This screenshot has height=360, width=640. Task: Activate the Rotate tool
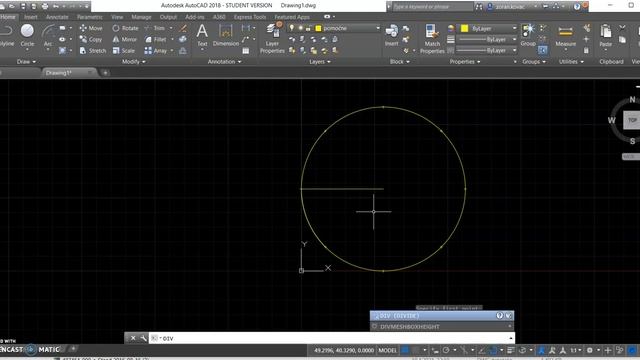(x=125, y=28)
